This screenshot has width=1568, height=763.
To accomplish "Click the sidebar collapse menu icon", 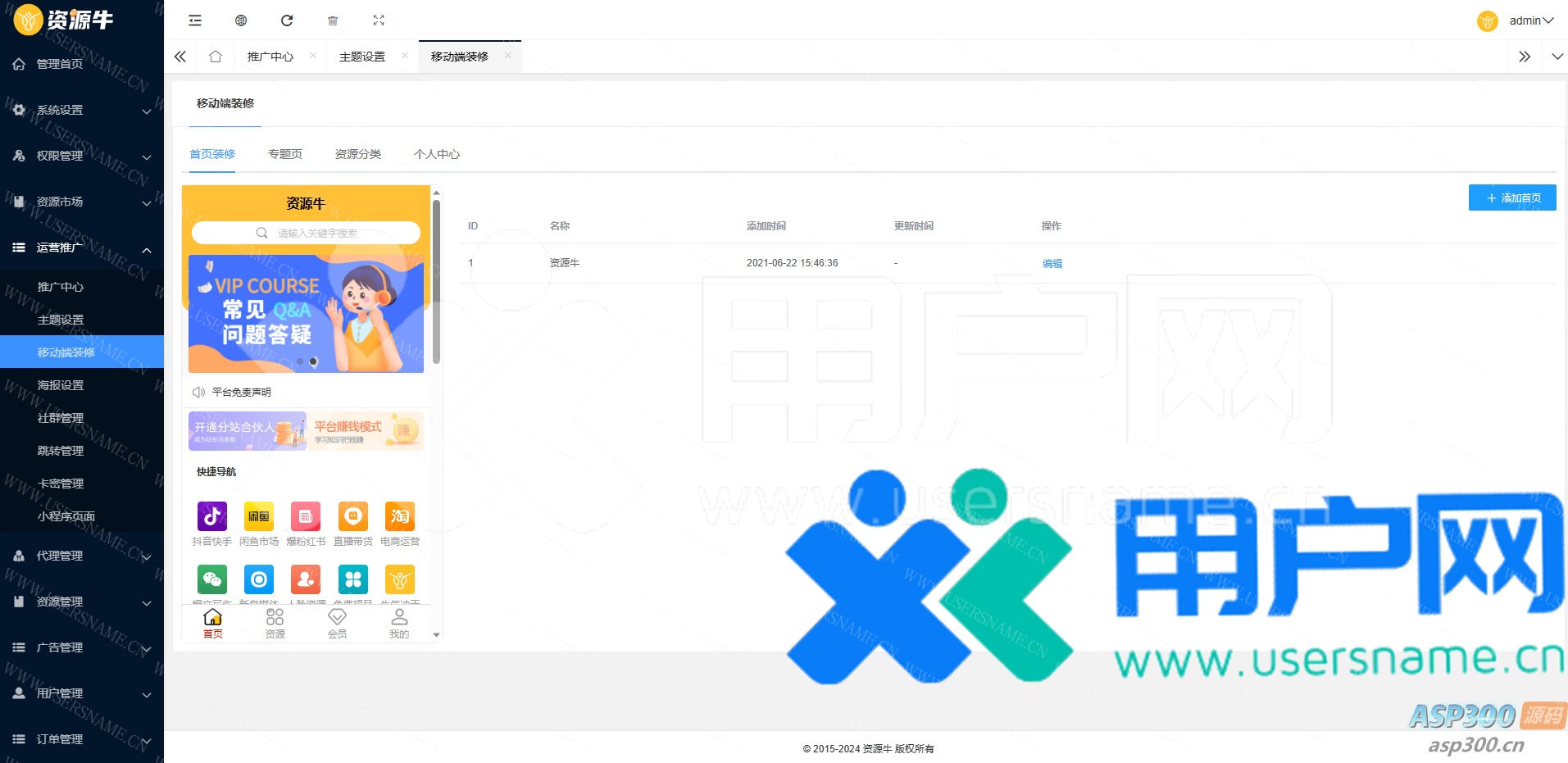I will pos(194,20).
